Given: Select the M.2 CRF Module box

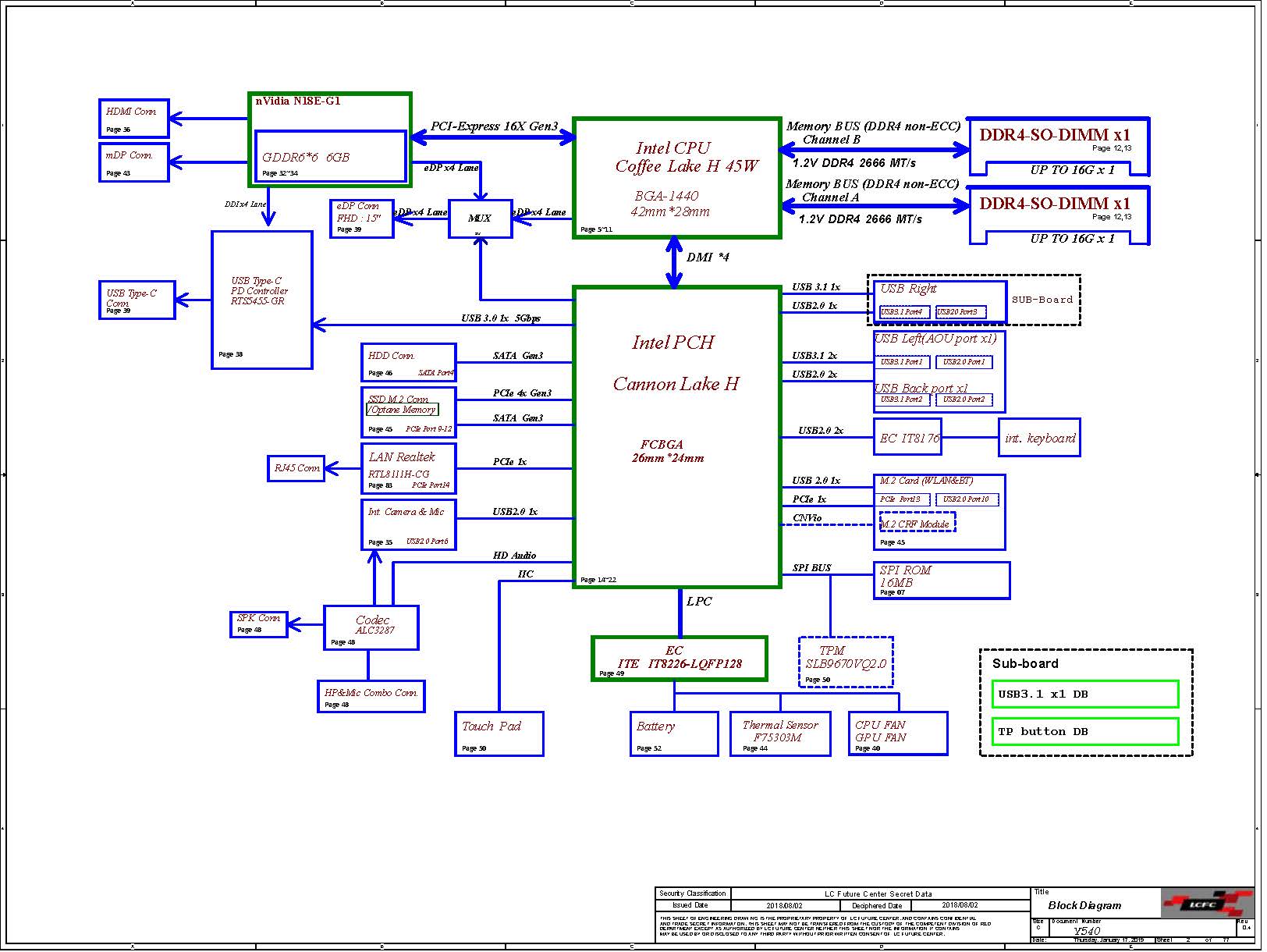Looking at the screenshot, I should point(917,522).
